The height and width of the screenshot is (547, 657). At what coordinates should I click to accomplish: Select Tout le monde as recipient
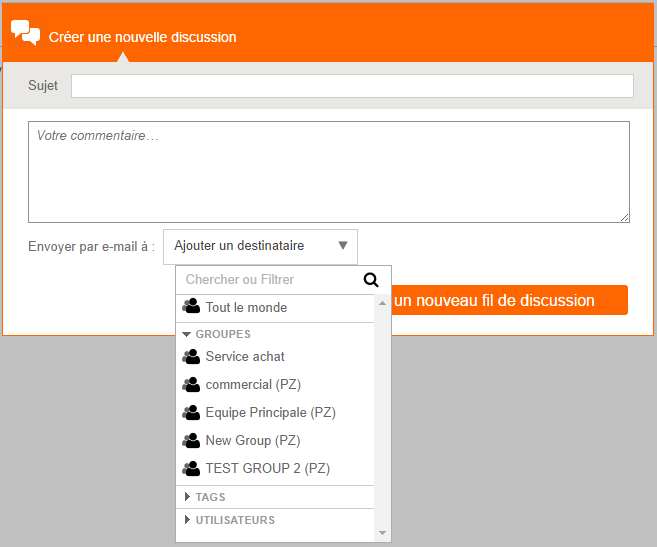[x=246, y=307]
